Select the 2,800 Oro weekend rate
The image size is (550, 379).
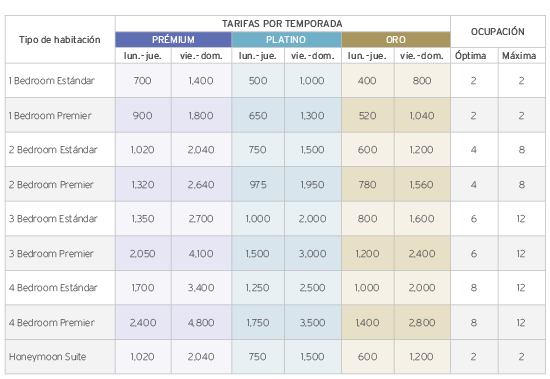[x=422, y=323]
